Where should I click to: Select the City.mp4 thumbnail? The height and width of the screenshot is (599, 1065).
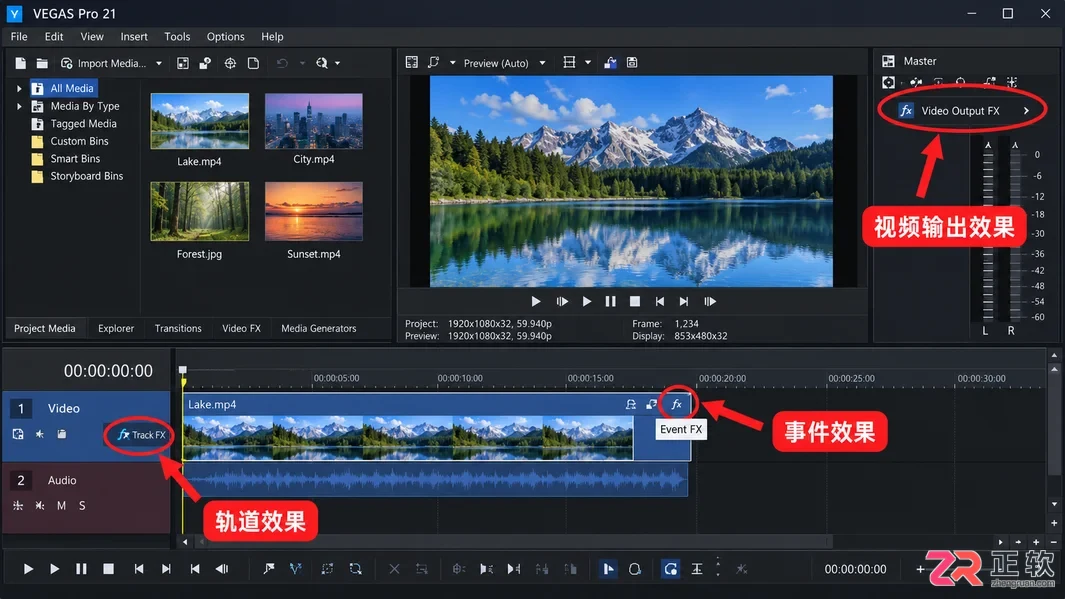314,121
